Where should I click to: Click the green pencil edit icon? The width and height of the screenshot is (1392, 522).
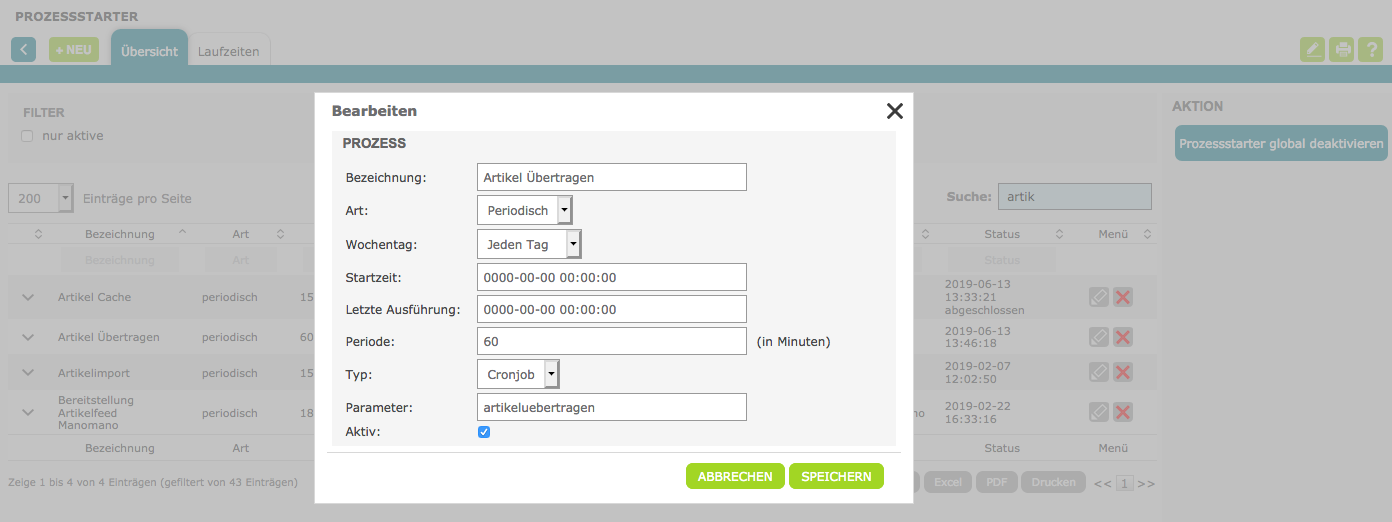(1312, 50)
